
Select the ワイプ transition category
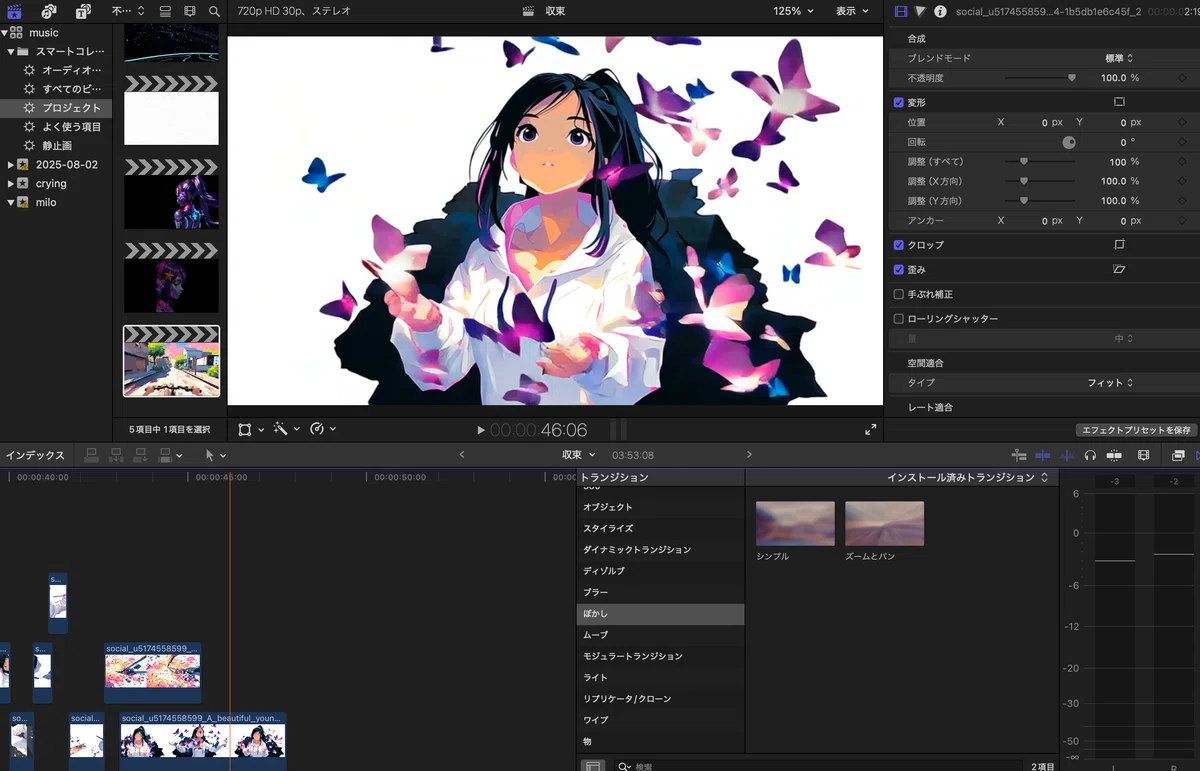(660, 720)
